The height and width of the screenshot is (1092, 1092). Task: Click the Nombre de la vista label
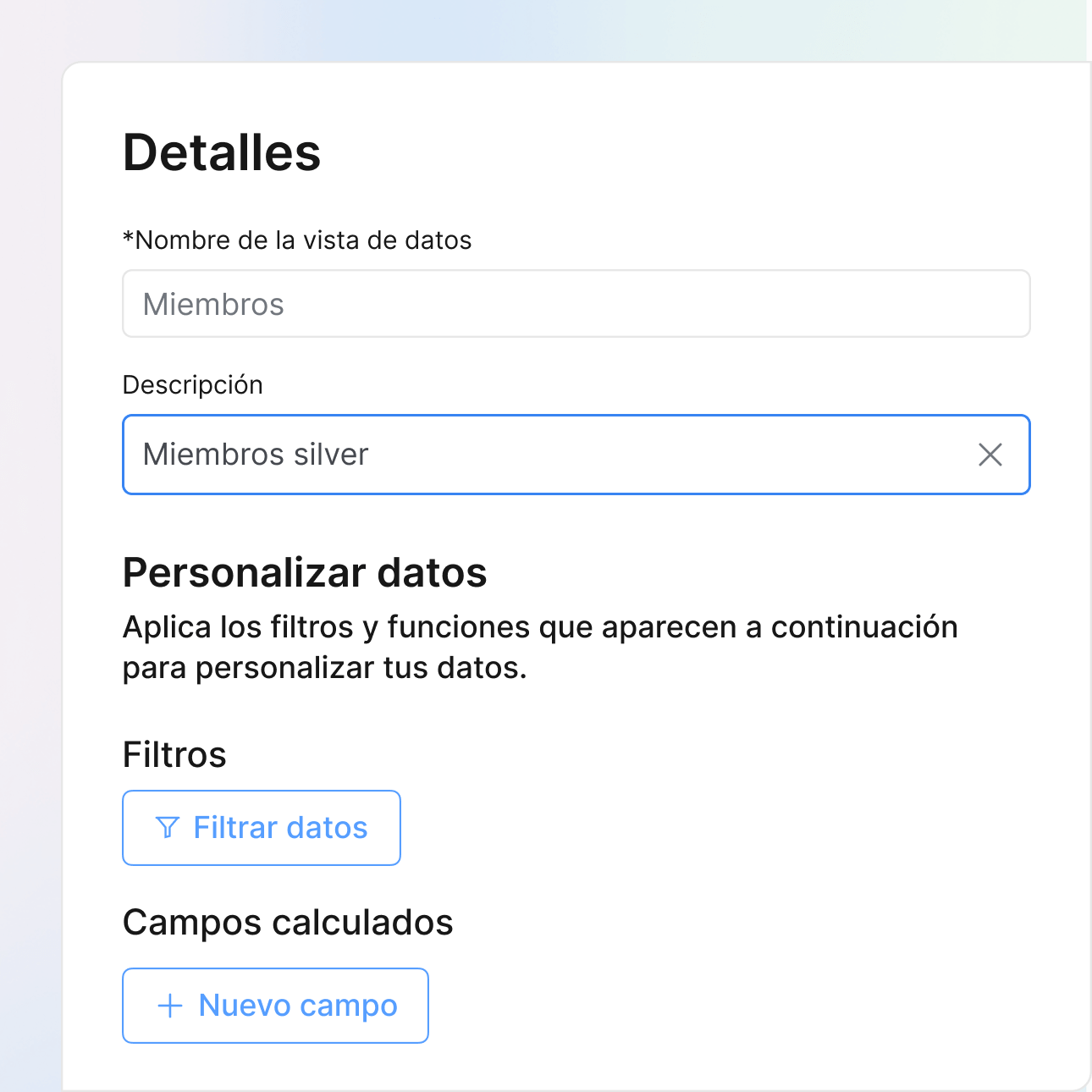pos(297,240)
